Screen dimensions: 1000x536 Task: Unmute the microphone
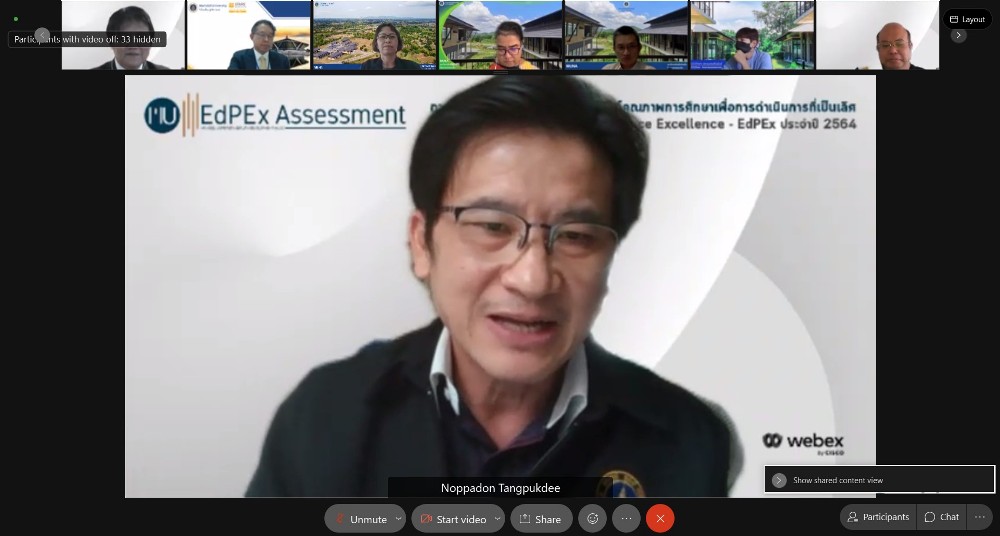pos(360,519)
